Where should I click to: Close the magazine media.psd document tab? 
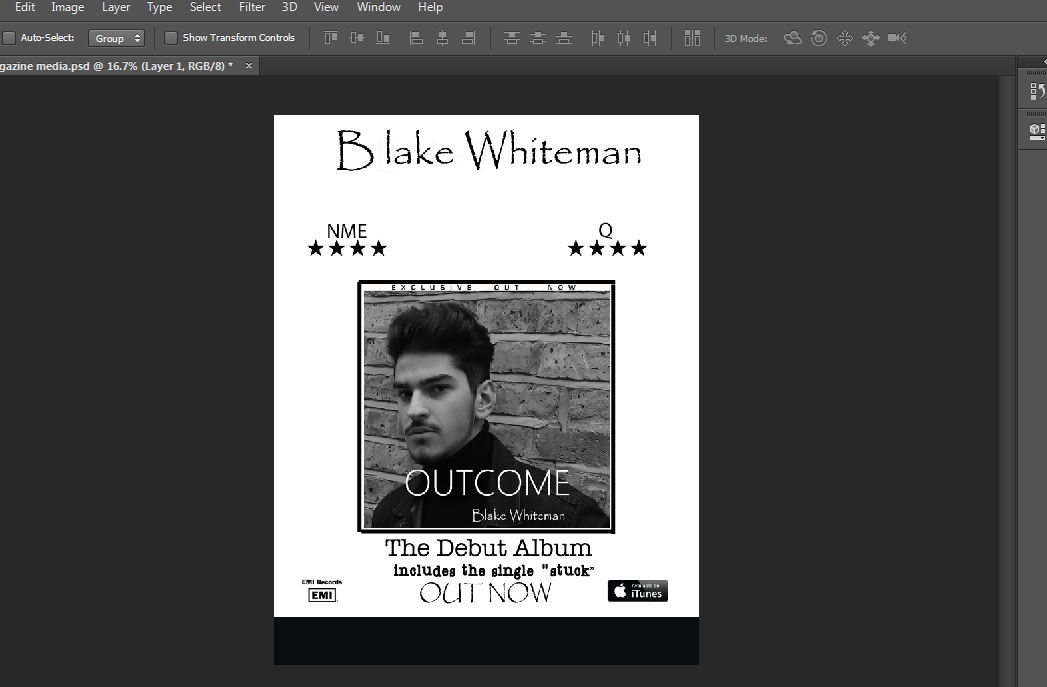[x=249, y=65]
